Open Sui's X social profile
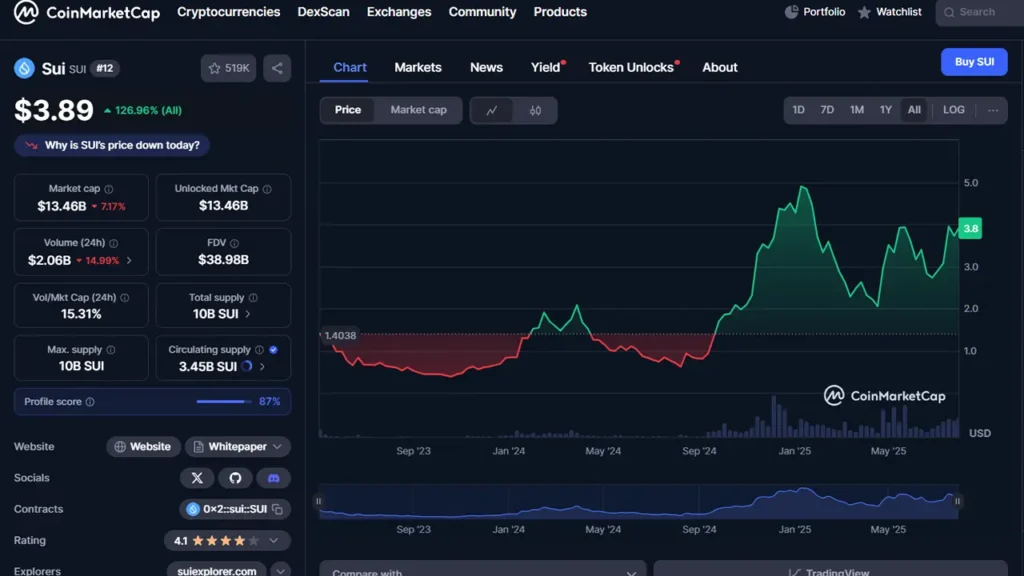 click(x=197, y=478)
